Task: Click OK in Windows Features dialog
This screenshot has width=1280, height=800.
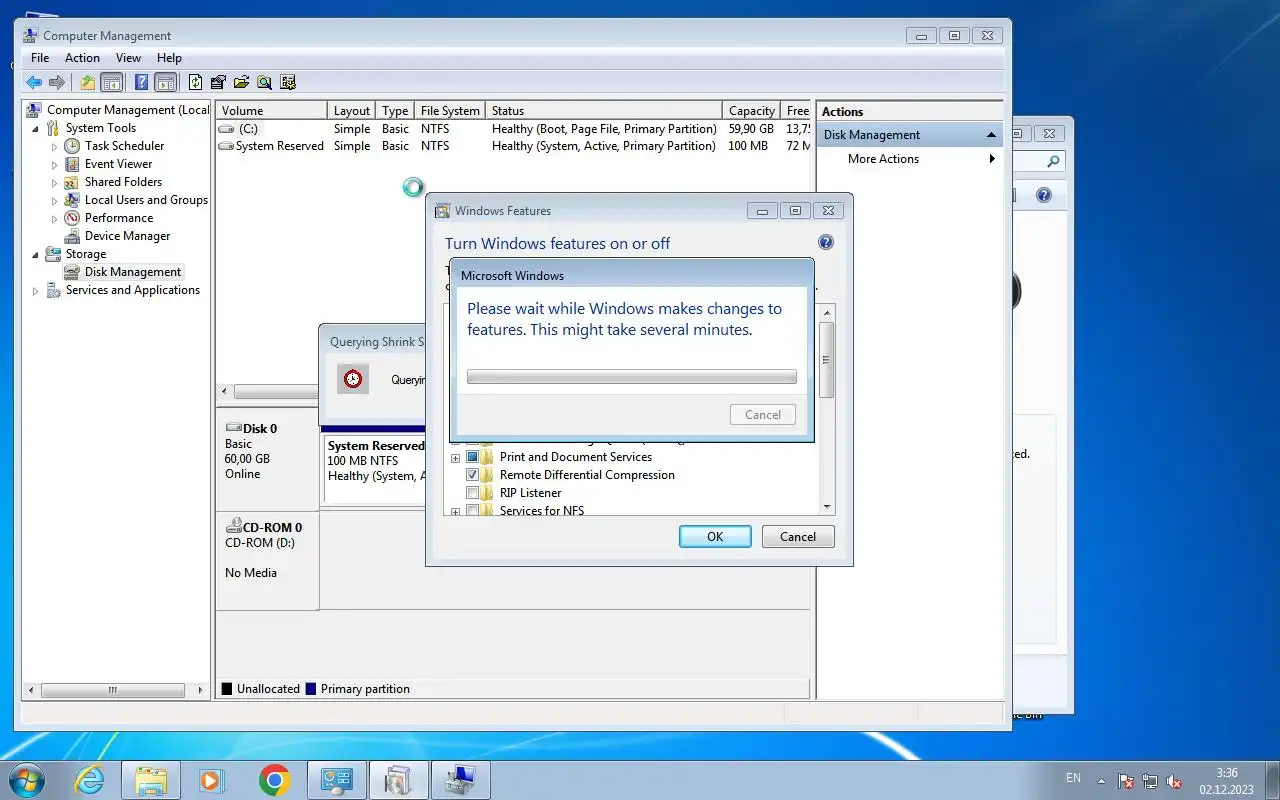Action: click(715, 536)
